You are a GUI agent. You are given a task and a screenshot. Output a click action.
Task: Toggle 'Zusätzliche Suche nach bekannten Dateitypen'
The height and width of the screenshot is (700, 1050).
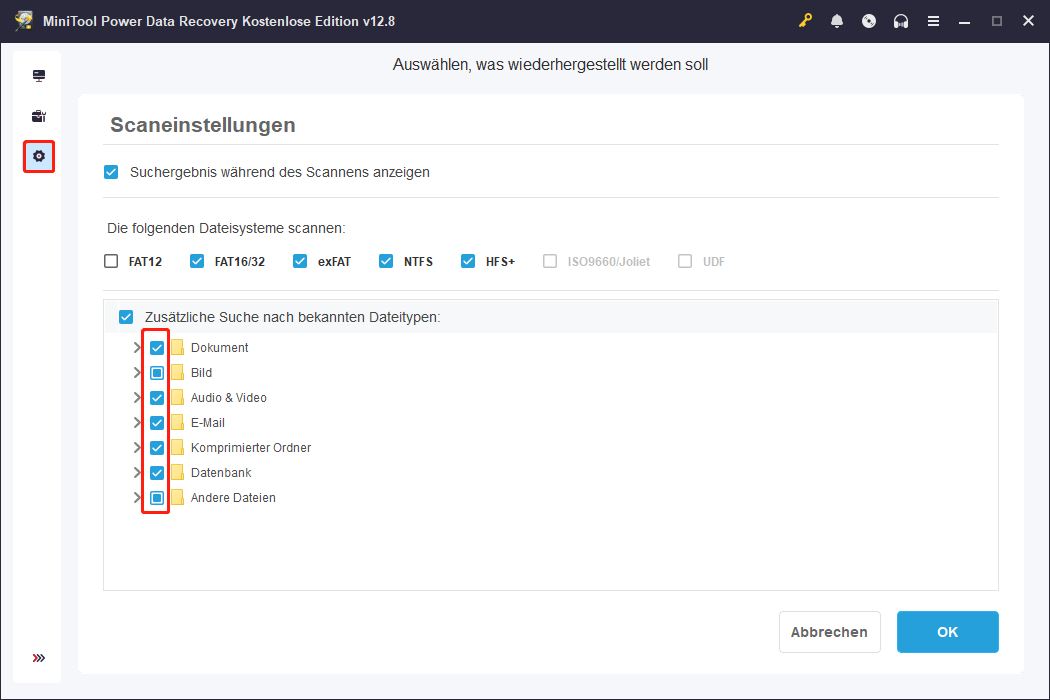coord(126,317)
